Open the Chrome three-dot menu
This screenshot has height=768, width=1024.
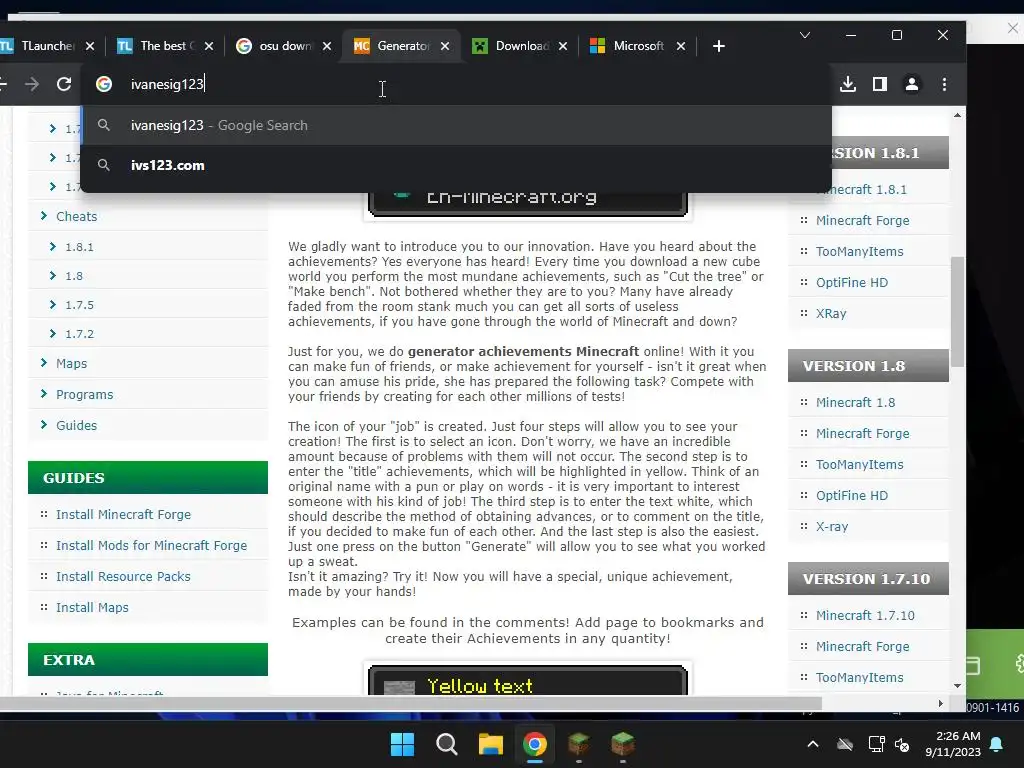point(944,84)
